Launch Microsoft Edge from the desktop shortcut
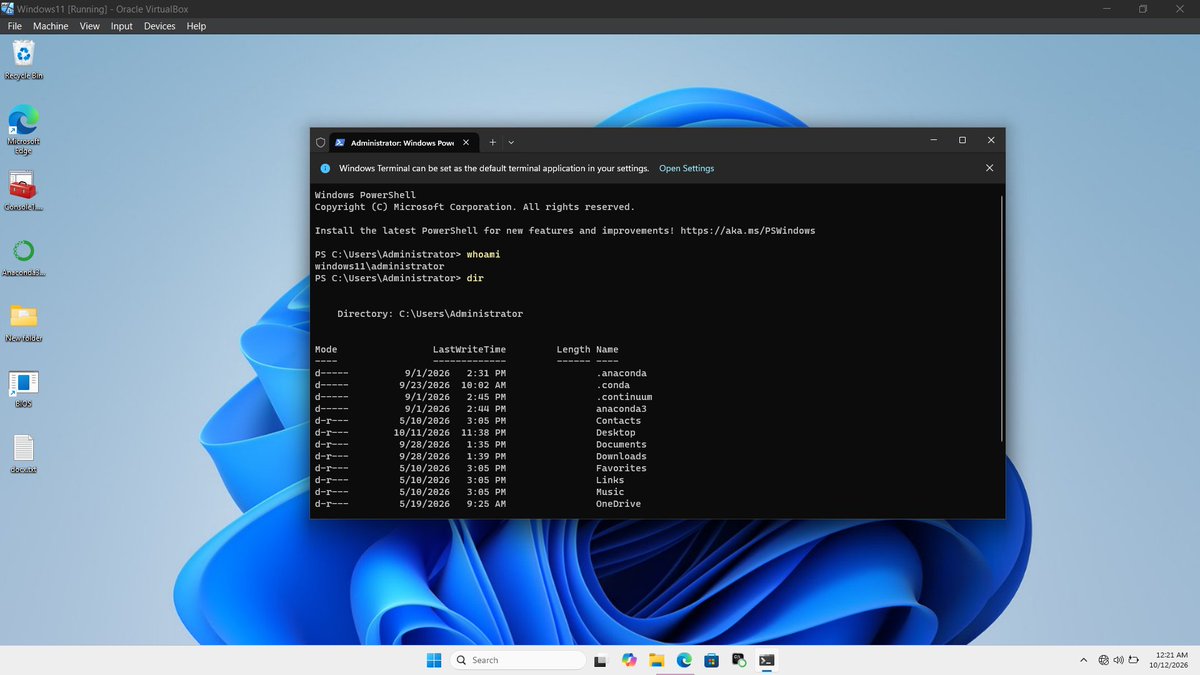Viewport: 1200px width, 675px height. 24,130
